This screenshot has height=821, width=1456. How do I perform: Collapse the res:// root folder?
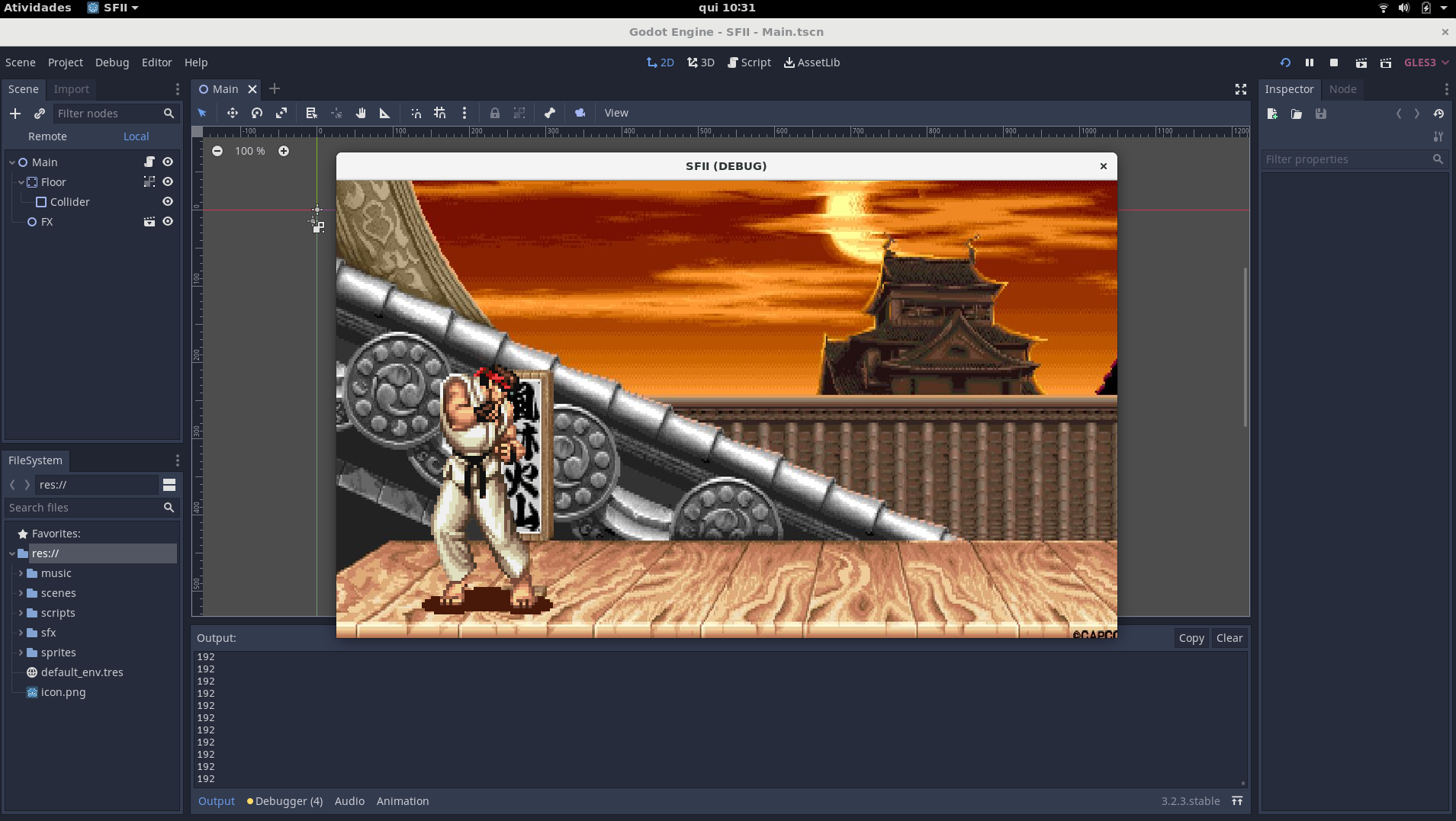point(12,553)
